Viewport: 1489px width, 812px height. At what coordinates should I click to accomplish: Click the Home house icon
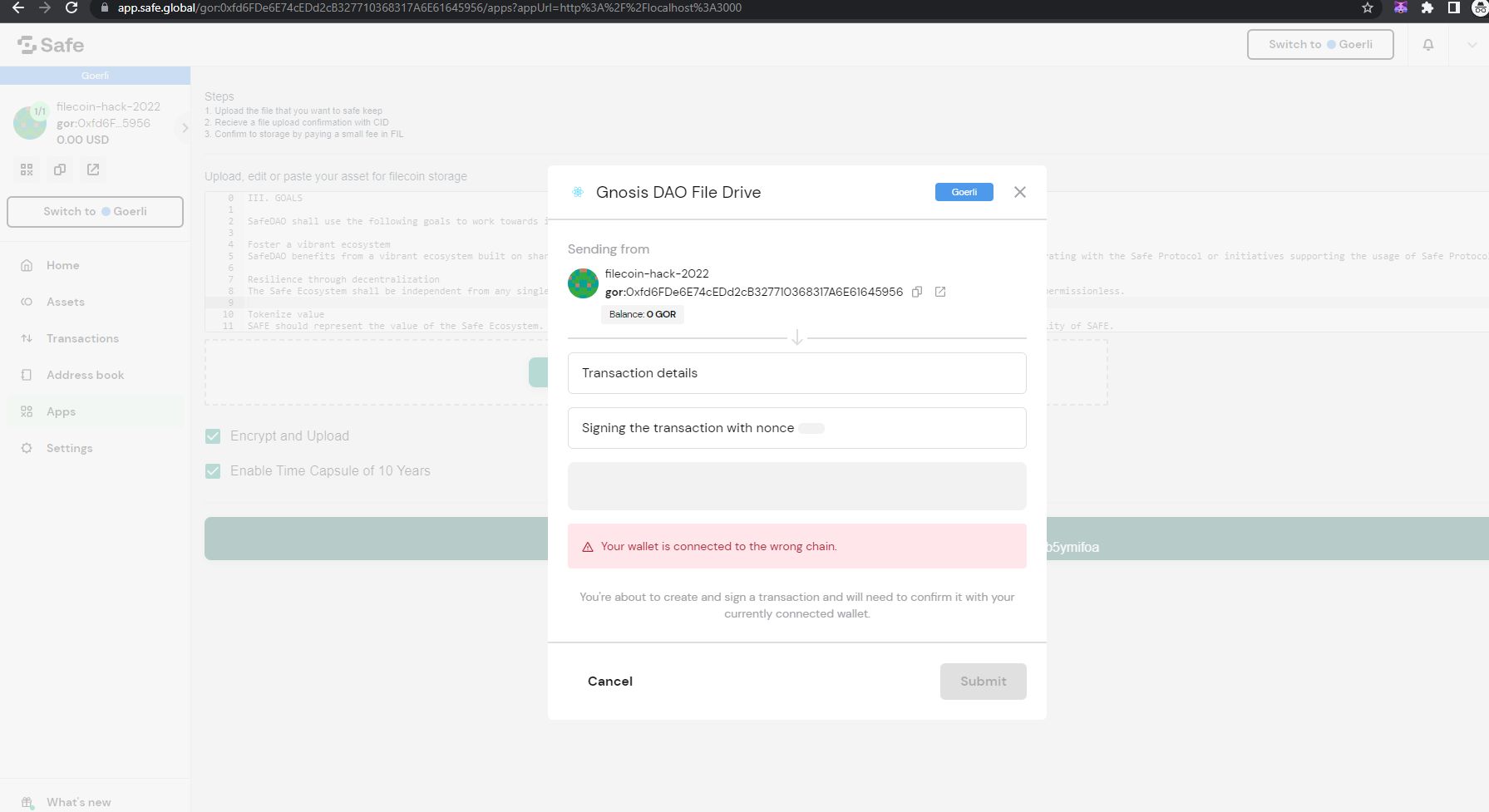click(x=27, y=265)
